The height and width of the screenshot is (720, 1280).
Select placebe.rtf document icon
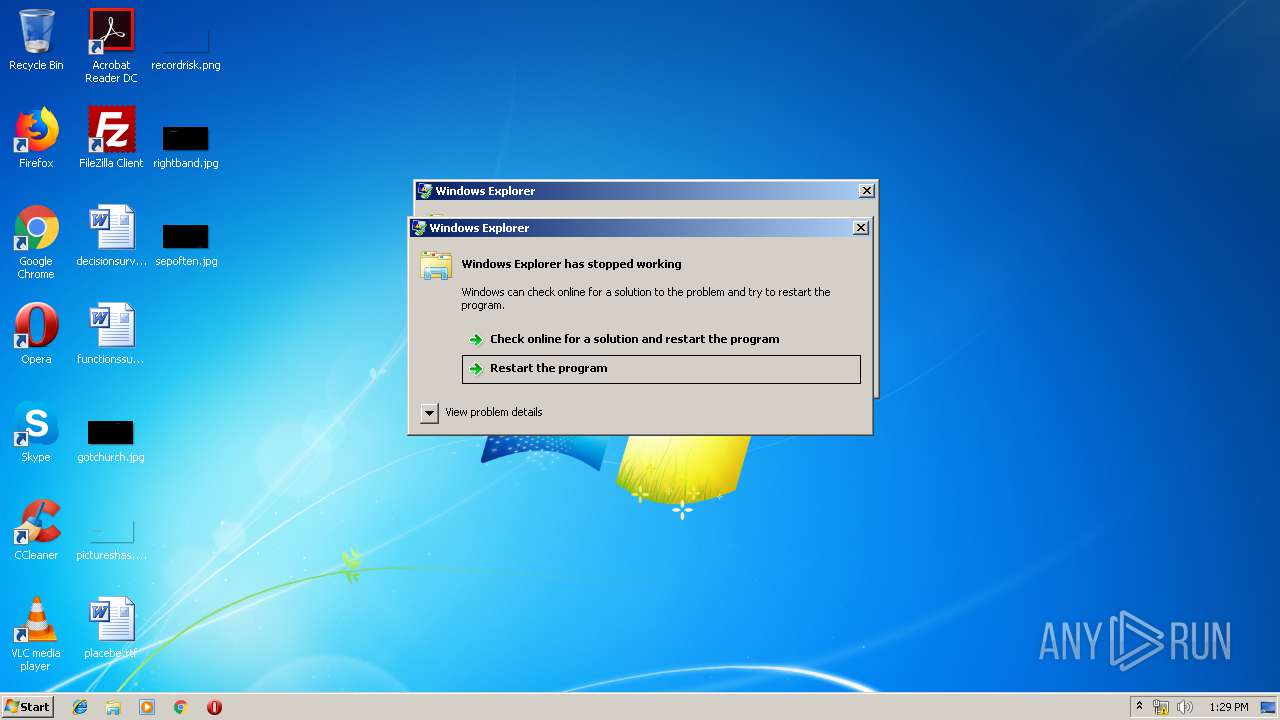[111, 628]
